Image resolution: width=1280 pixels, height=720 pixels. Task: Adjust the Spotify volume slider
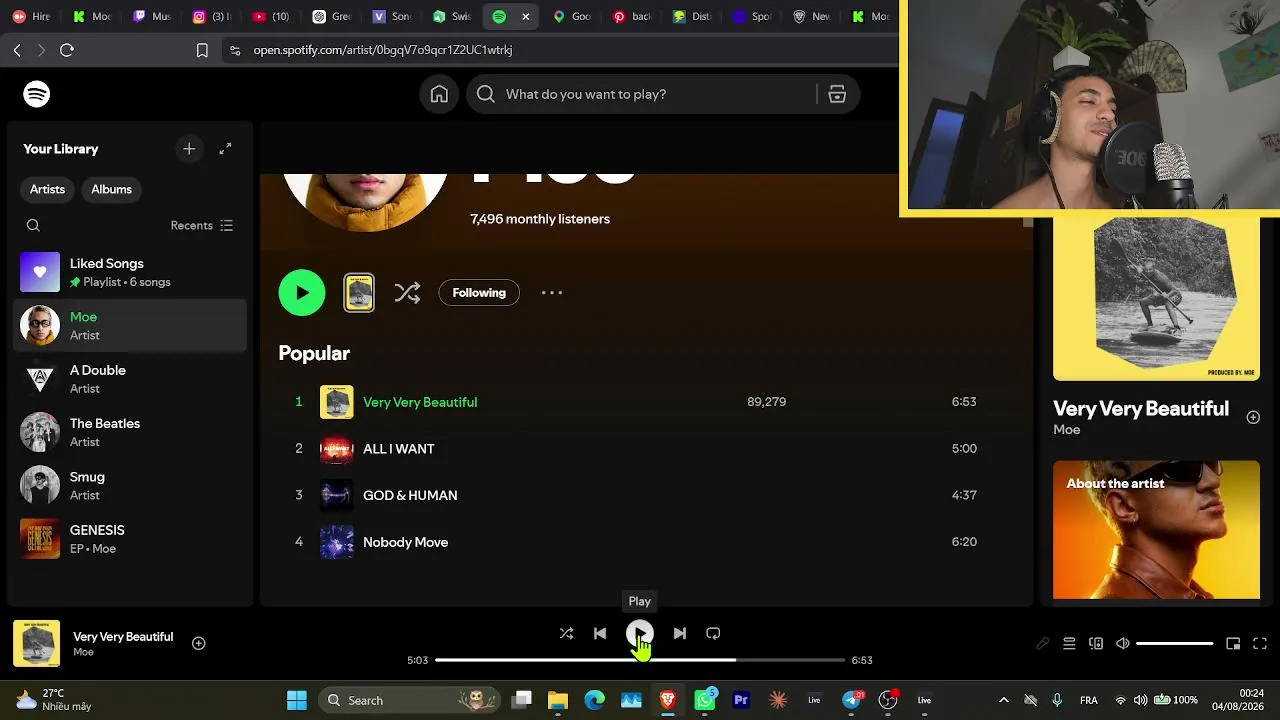click(x=1175, y=644)
